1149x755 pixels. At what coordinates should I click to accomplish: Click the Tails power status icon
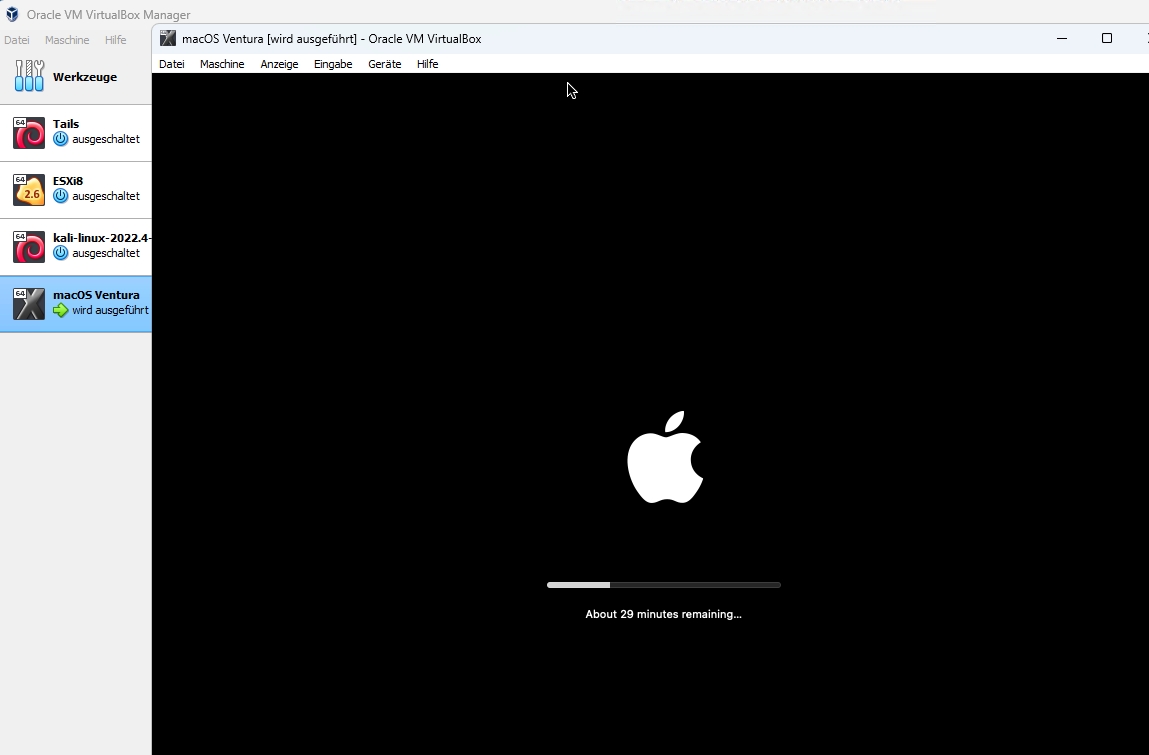tap(61, 139)
